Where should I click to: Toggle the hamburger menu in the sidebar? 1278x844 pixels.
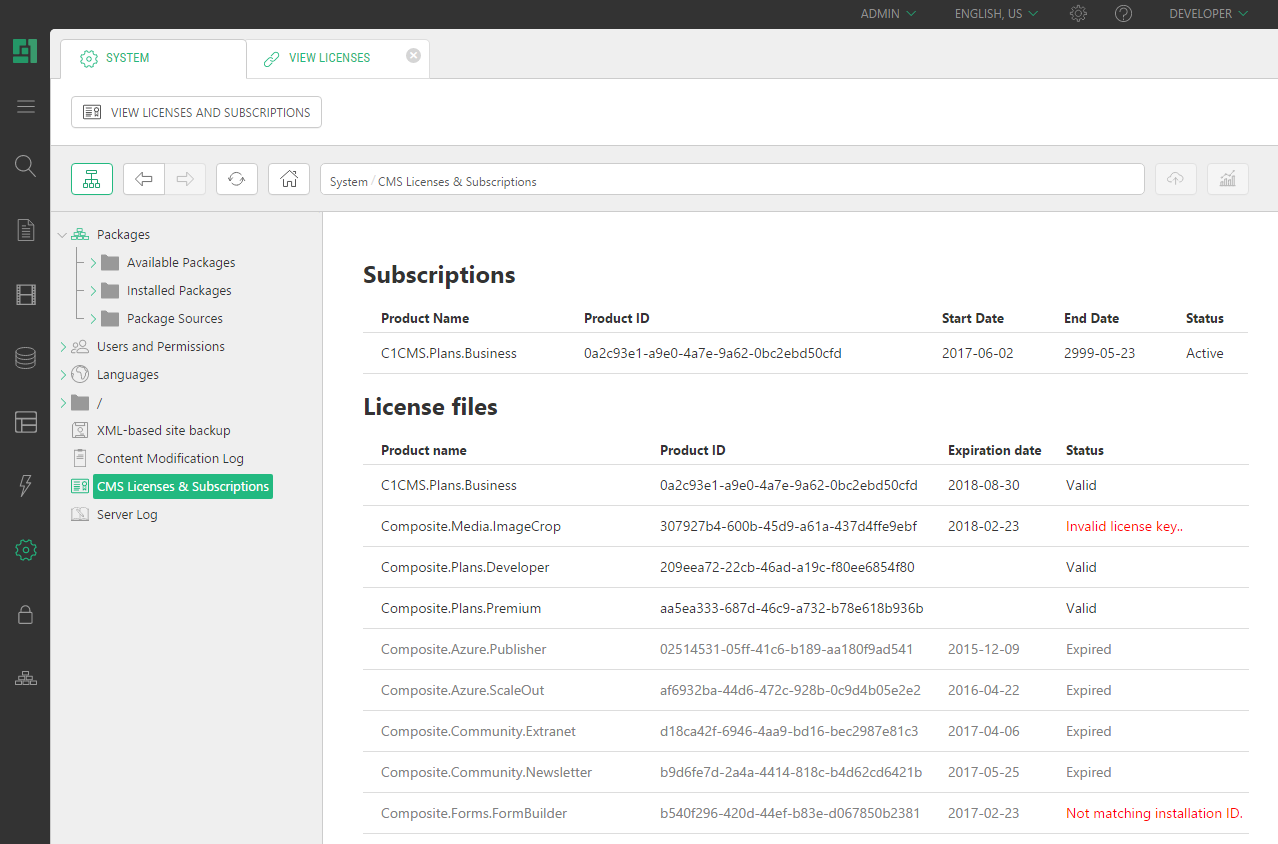[x=25, y=107]
